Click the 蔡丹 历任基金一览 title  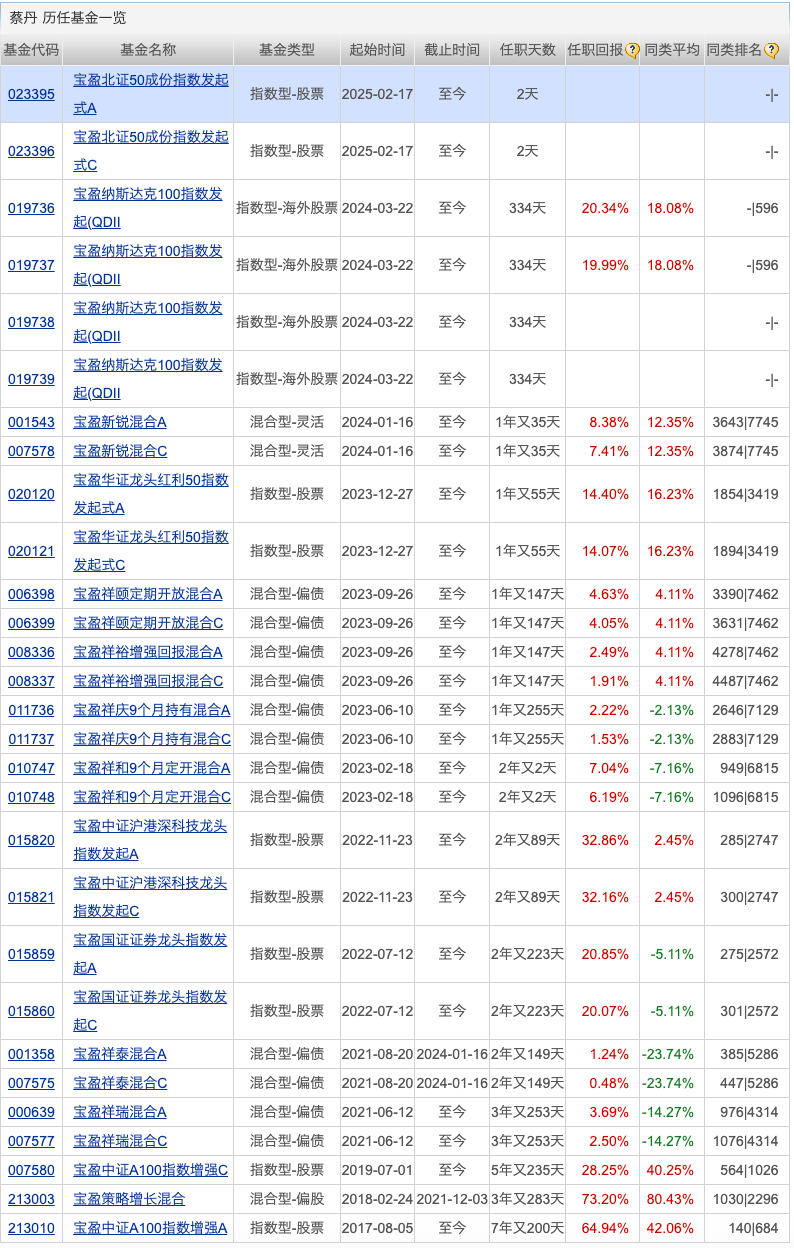click(68, 18)
